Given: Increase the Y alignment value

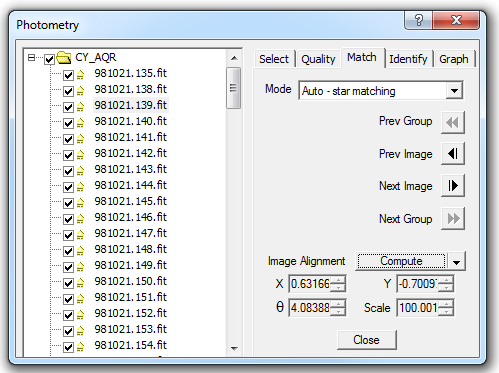Looking at the screenshot, I should pos(446,280).
